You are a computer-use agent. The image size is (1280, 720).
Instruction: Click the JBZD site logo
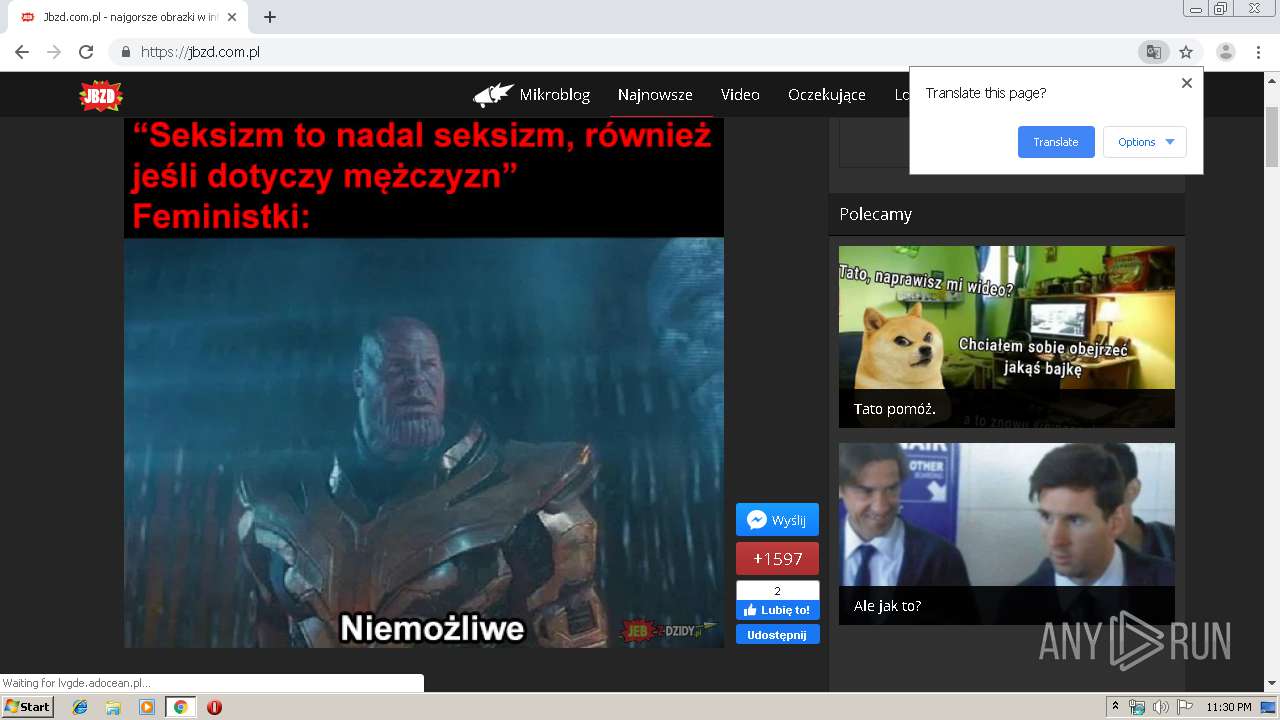[101, 95]
